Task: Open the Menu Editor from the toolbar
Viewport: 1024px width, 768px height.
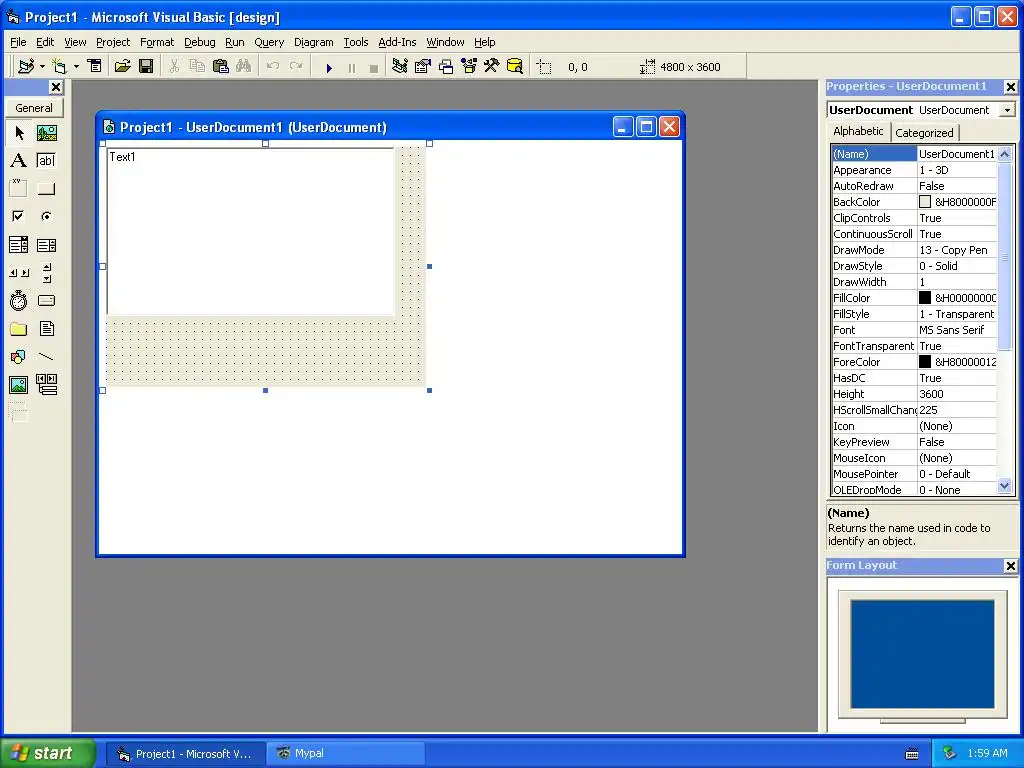Action: 95,67
